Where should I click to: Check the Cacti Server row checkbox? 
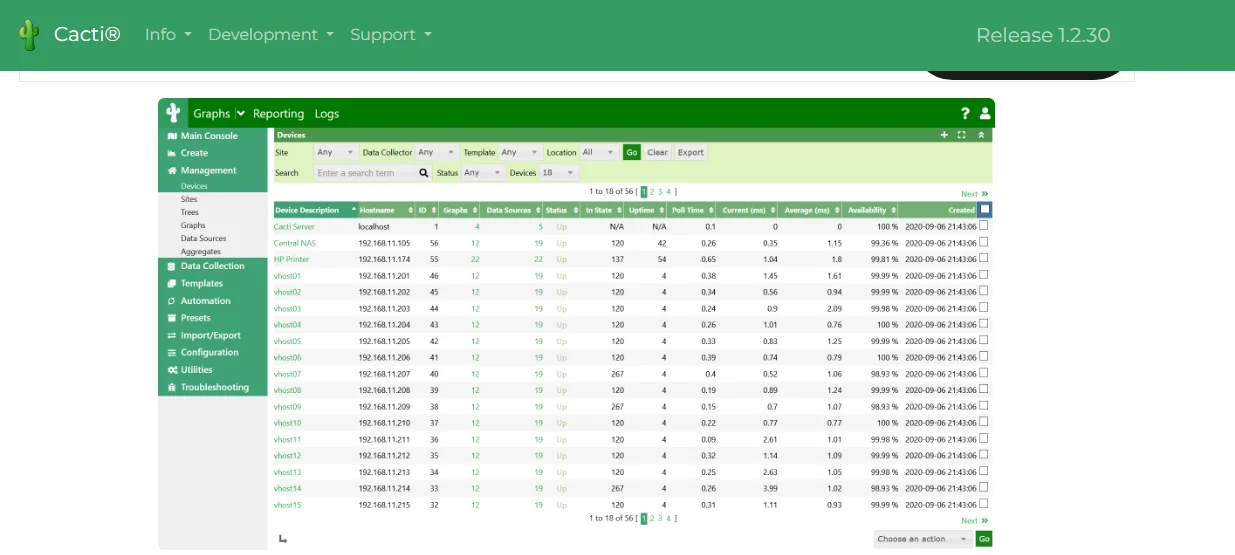pos(984,226)
